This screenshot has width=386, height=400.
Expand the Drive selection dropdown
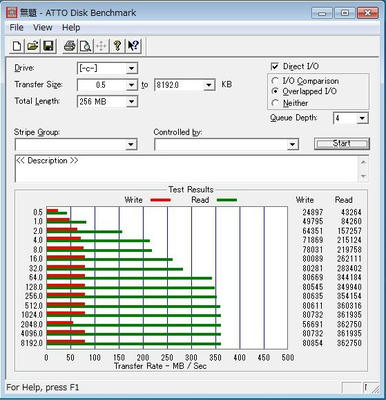point(132,68)
